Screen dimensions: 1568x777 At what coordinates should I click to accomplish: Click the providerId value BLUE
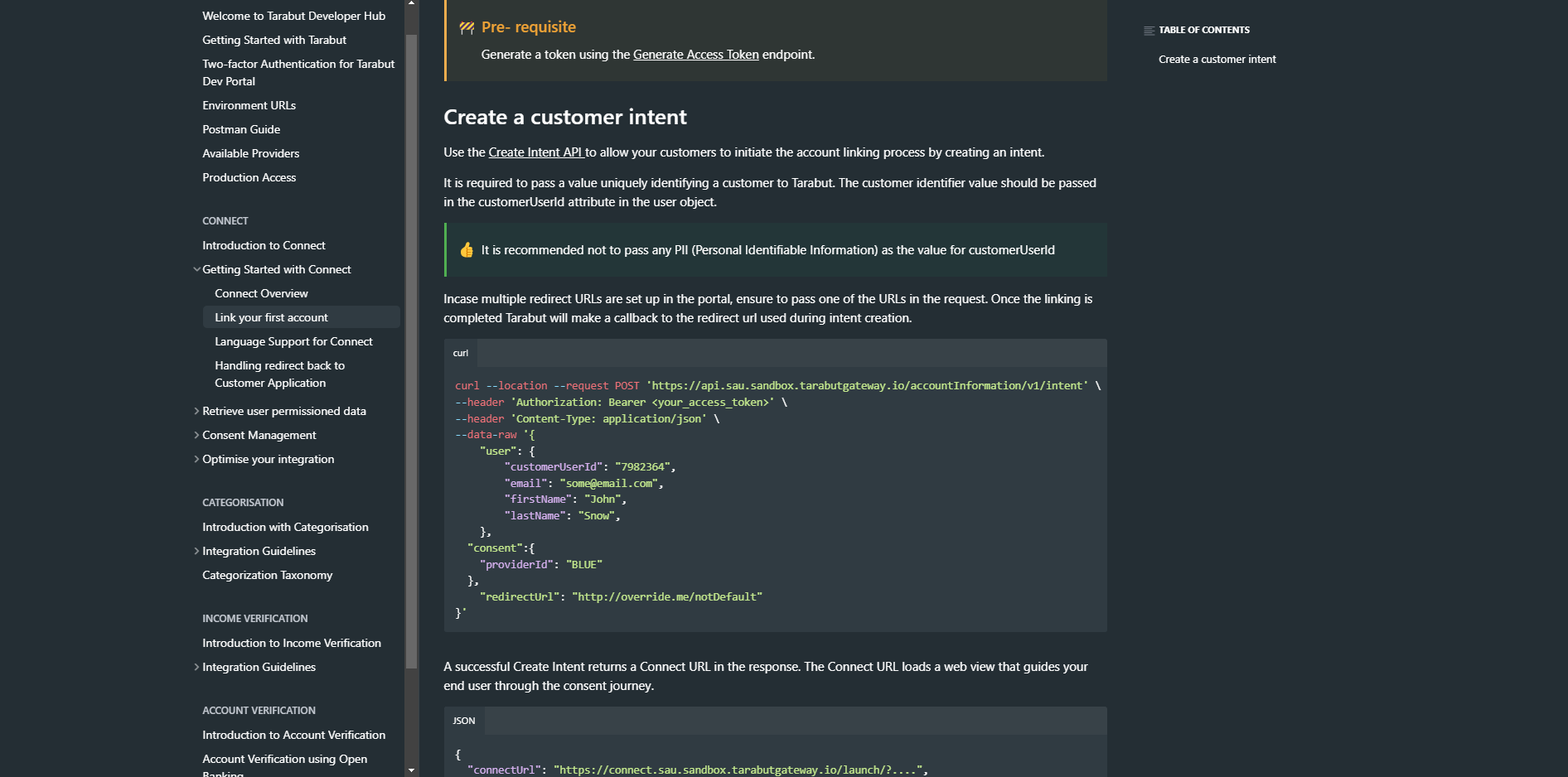coord(584,565)
